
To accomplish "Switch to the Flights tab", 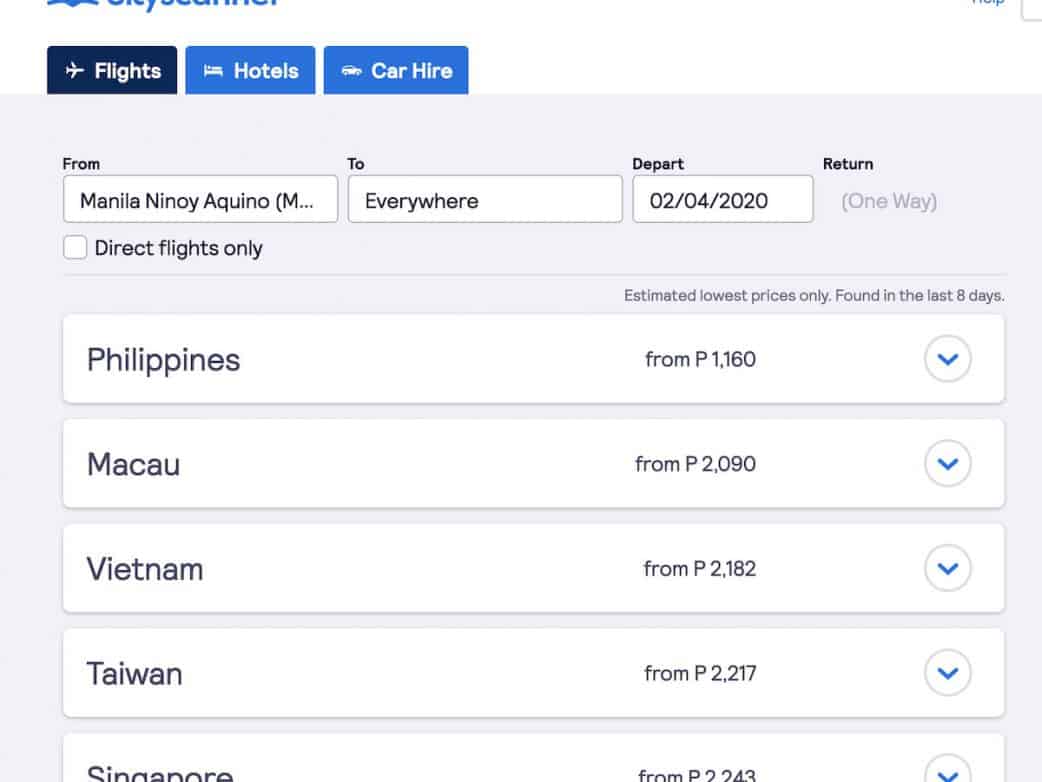I will pyautogui.click(x=112, y=71).
